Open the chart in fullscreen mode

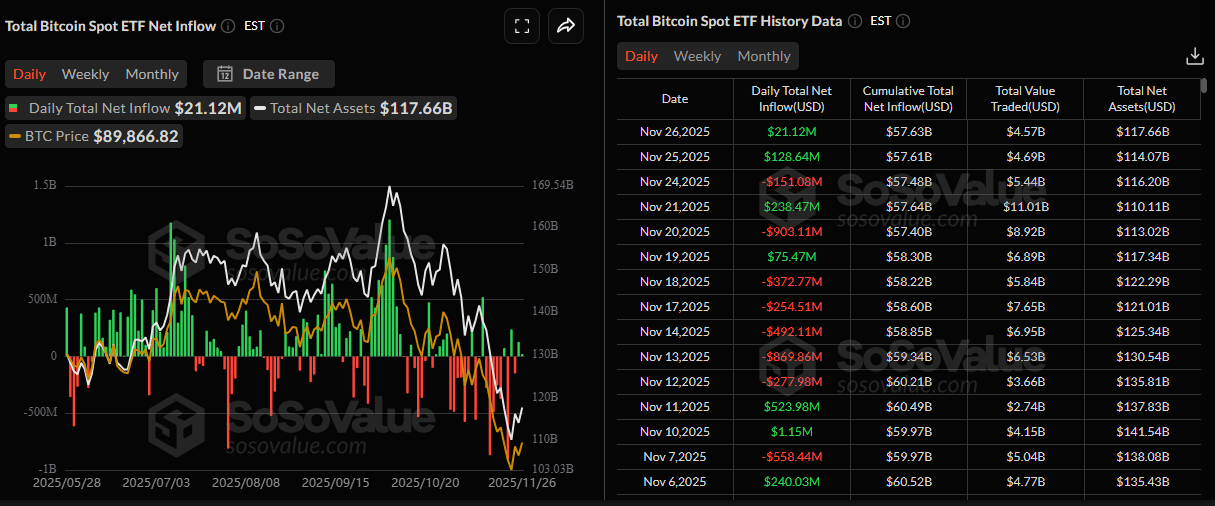pos(521,27)
